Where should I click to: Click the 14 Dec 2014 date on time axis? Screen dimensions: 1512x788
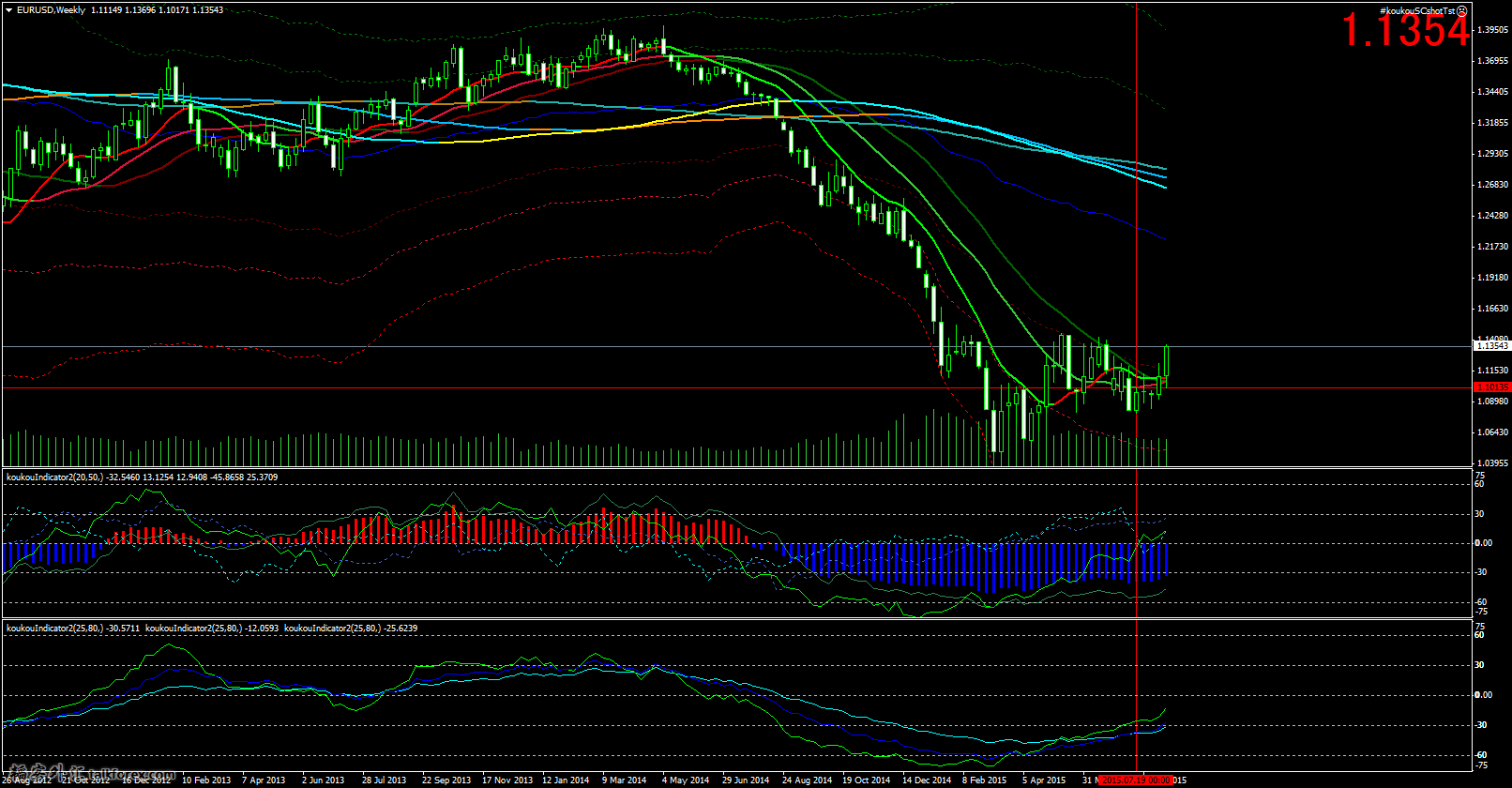coord(927,780)
